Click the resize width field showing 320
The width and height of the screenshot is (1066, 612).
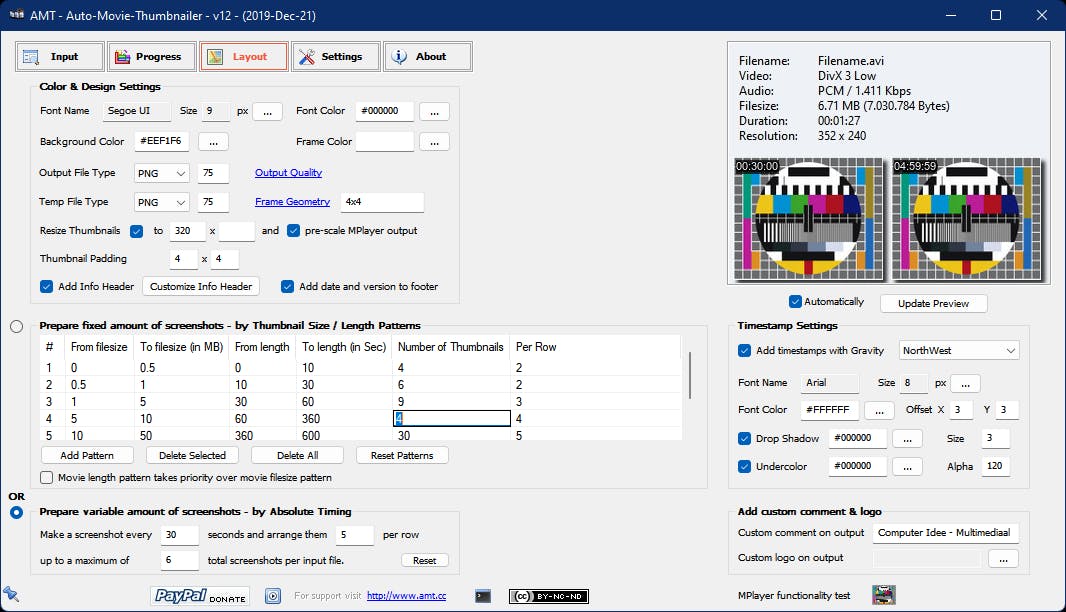tap(188, 231)
